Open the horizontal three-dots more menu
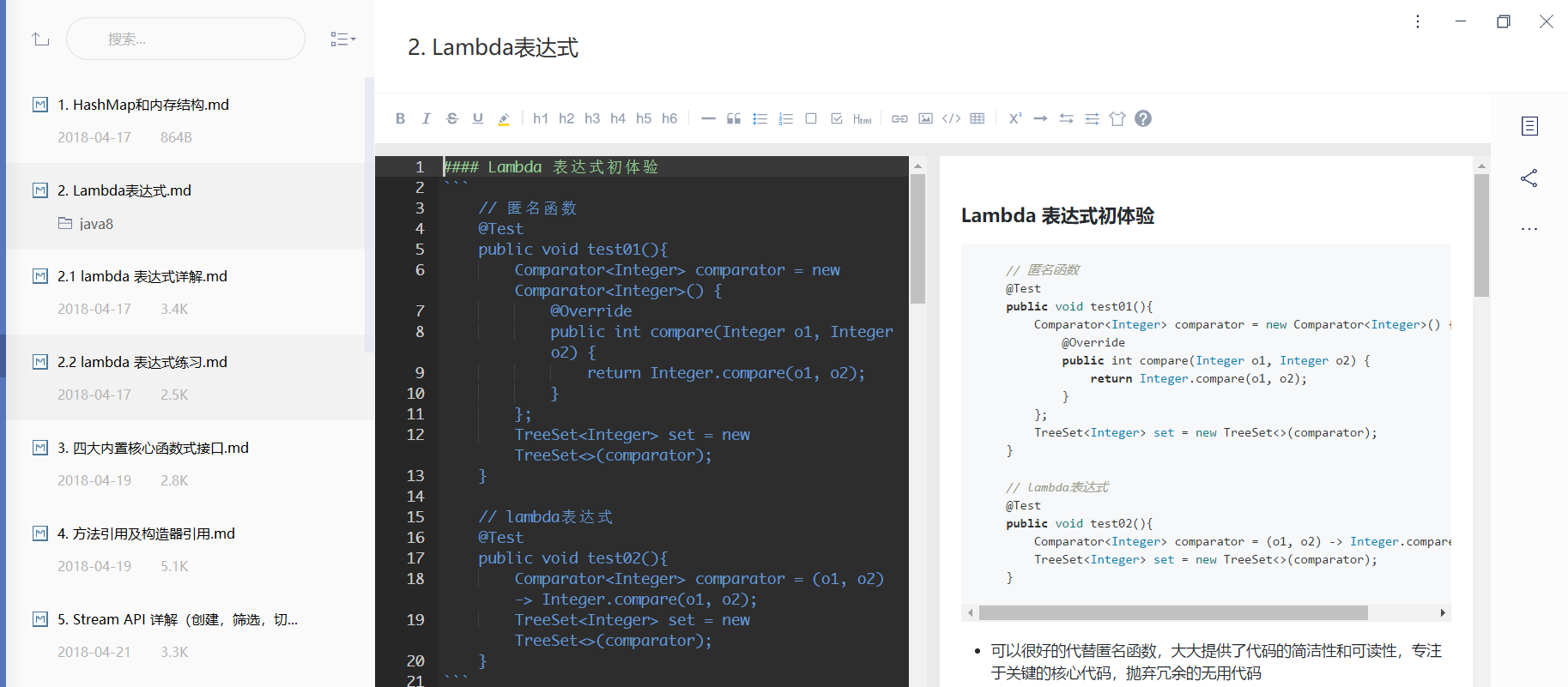This screenshot has height=687, width=1568. 1529,229
